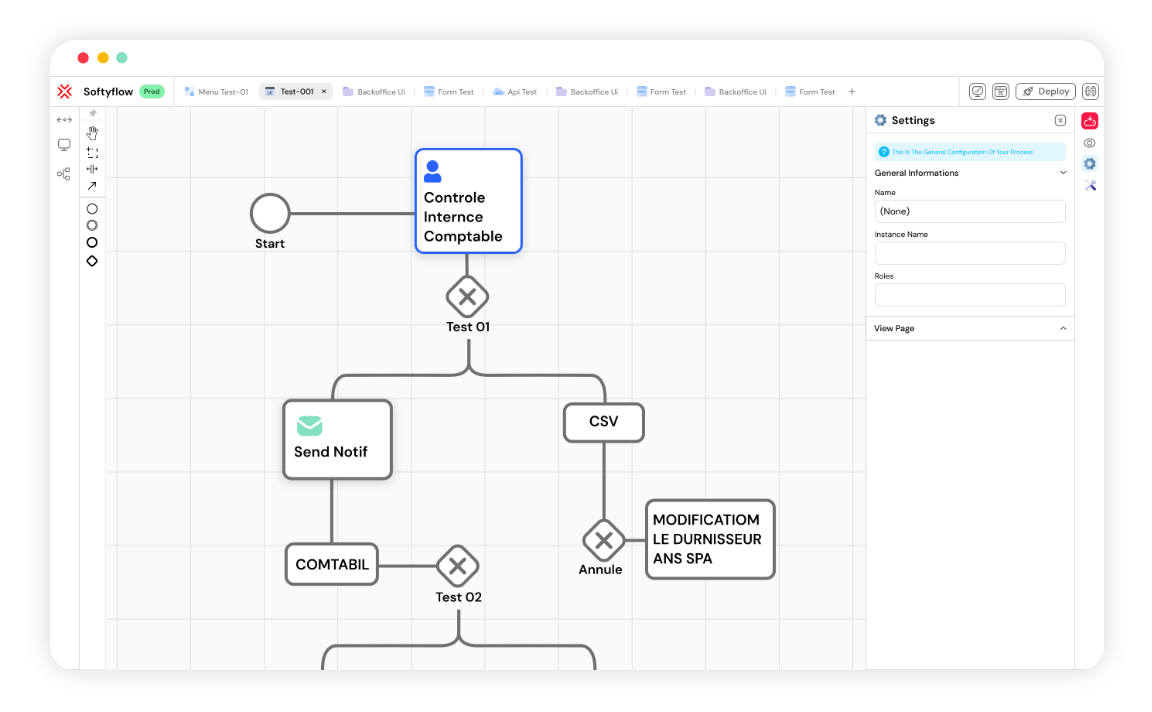Click inside the Instance Name field
Screen dimensions: 1152x712
969,253
